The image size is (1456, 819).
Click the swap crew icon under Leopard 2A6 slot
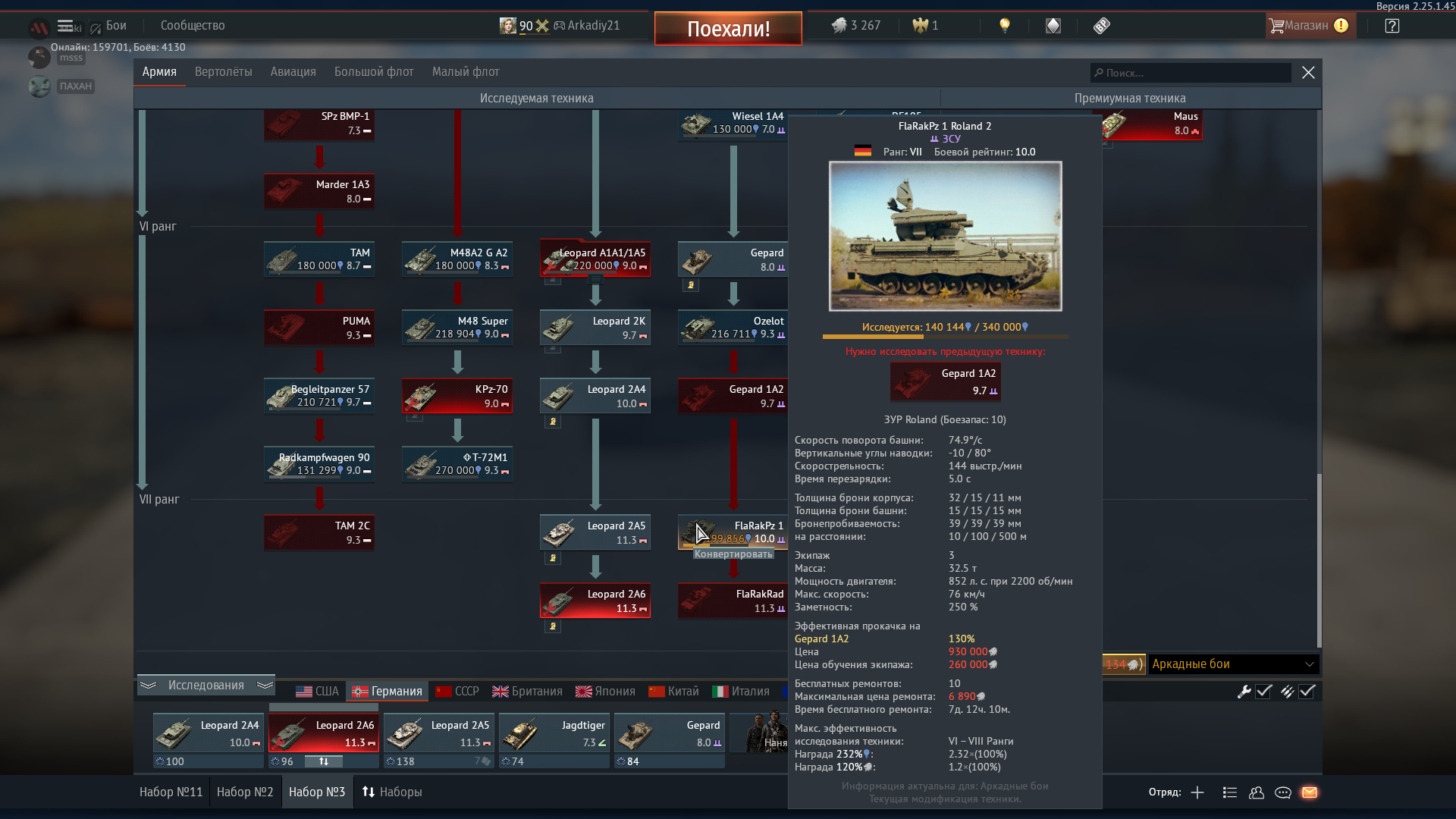click(x=324, y=761)
